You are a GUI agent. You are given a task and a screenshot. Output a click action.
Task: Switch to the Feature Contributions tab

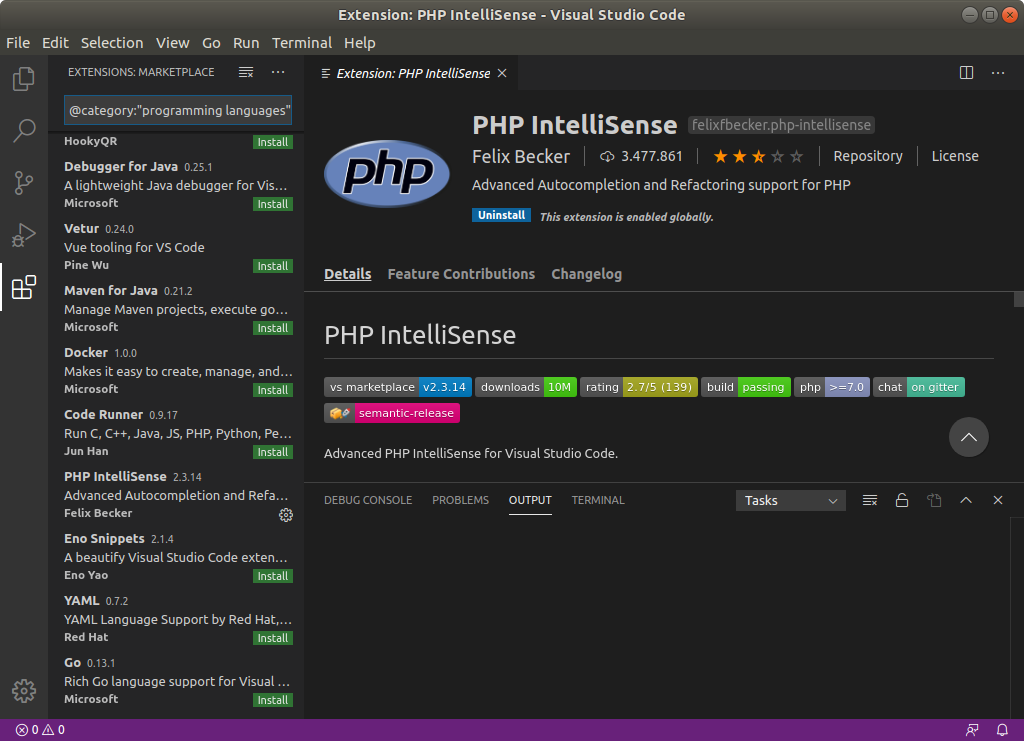point(461,274)
